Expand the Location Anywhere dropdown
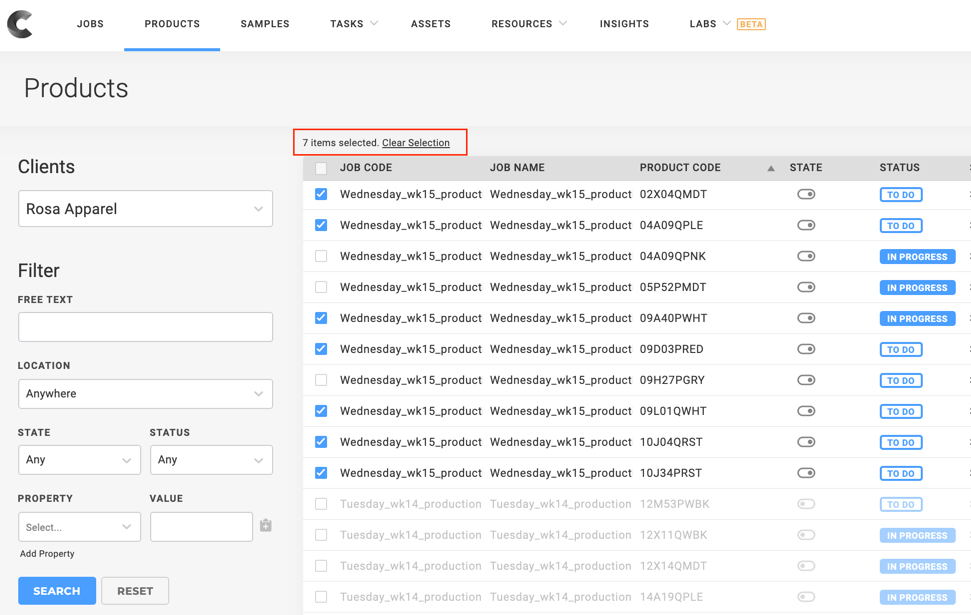The width and height of the screenshot is (971, 615). 145,394
